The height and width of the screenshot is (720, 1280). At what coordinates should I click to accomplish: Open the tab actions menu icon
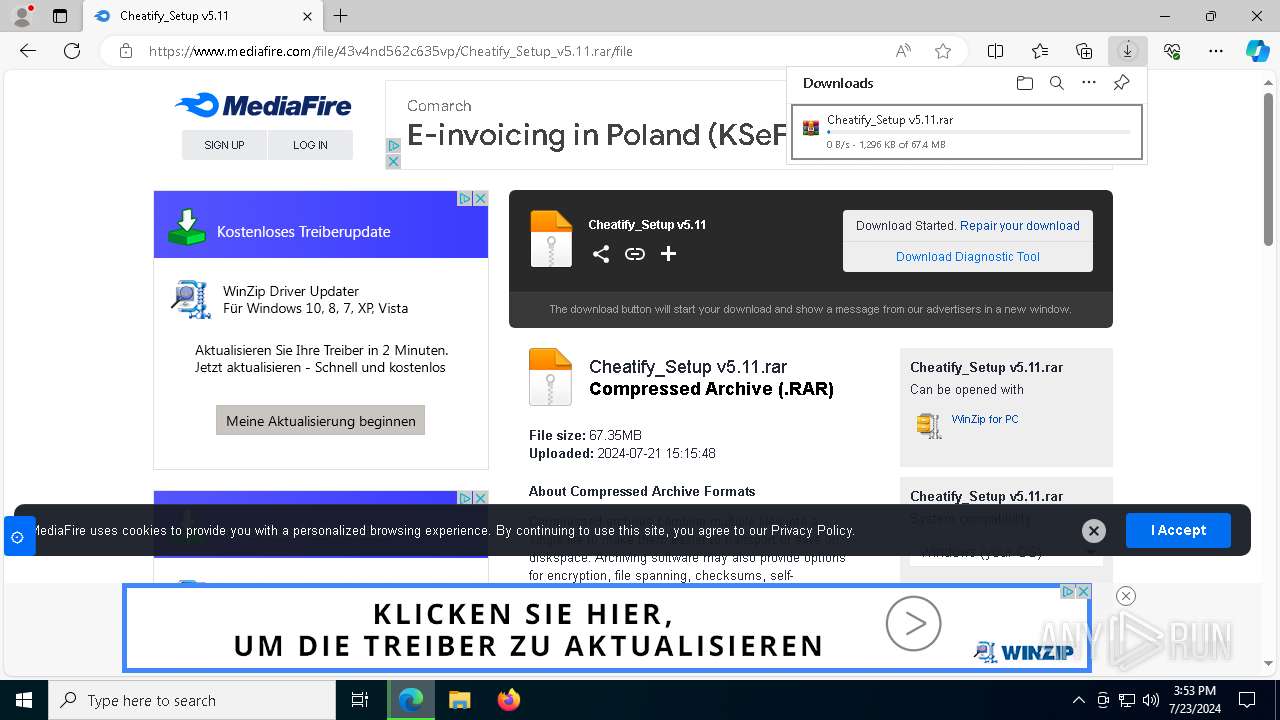click(60, 16)
